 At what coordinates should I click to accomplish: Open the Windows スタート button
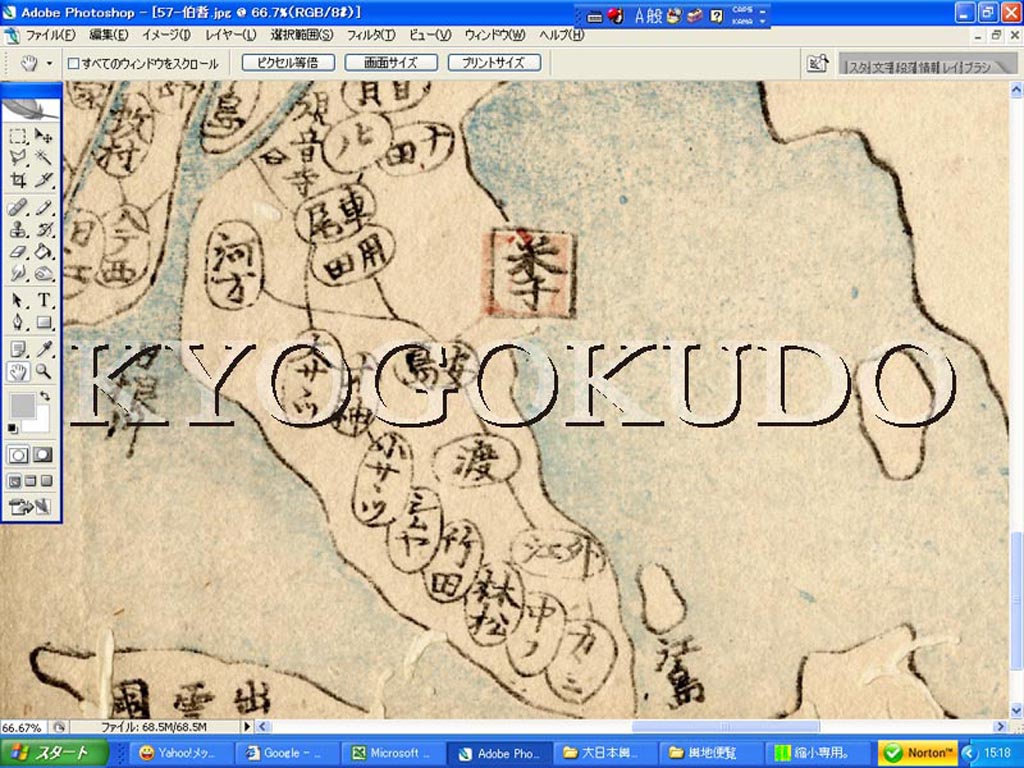coord(54,753)
